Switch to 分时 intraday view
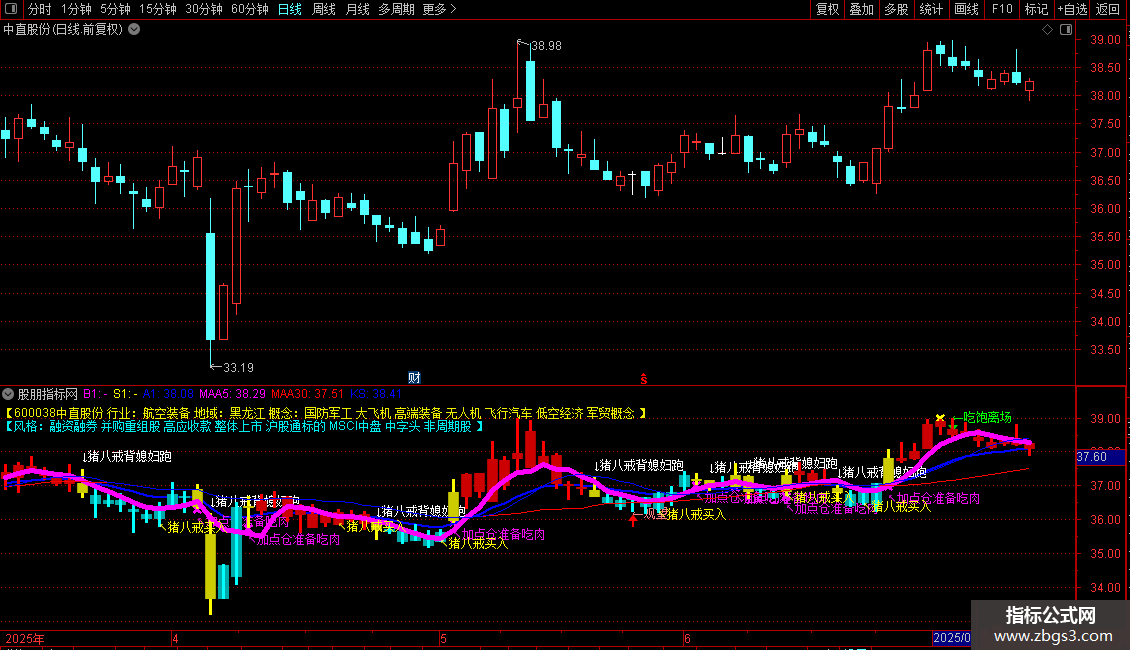 (40, 9)
